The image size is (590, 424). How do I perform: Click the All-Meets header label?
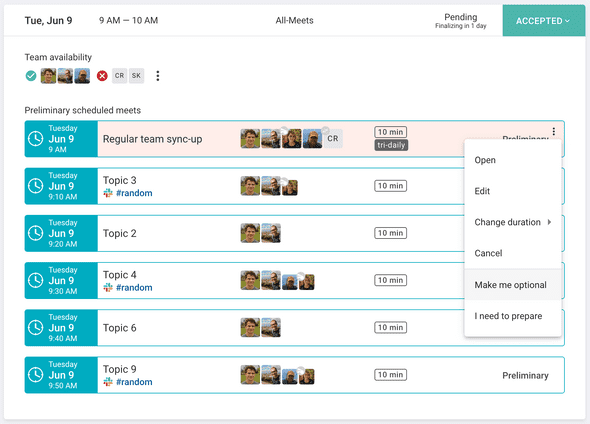pos(294,20)
